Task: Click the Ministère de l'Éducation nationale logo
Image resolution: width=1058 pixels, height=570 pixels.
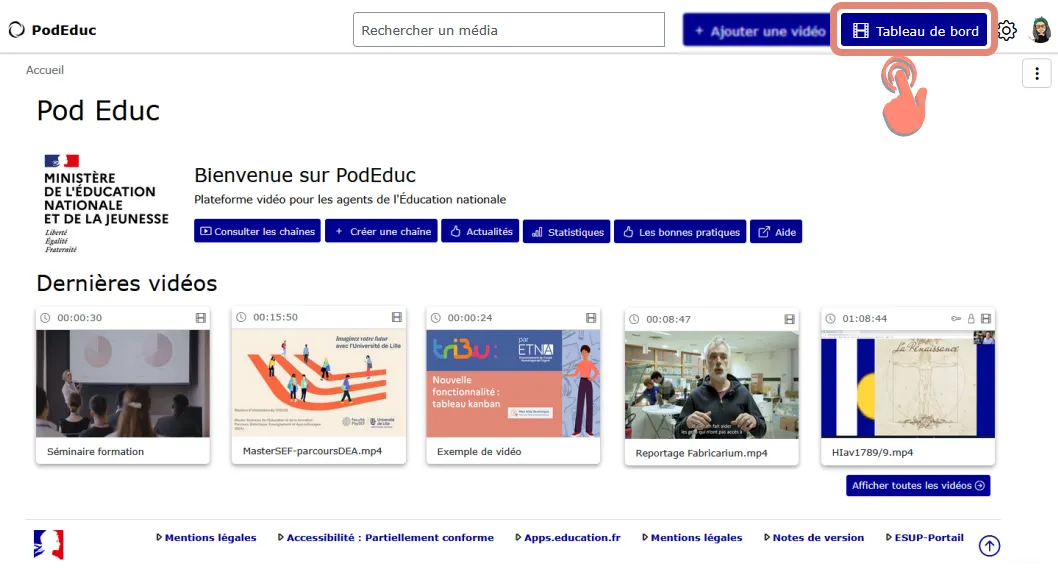Action: 106,204
